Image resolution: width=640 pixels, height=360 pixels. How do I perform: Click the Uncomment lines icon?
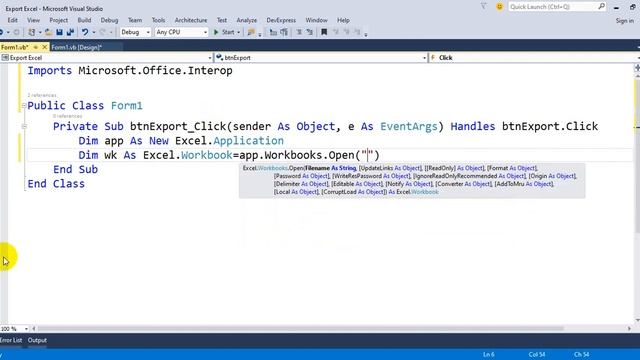pos(309,32)
